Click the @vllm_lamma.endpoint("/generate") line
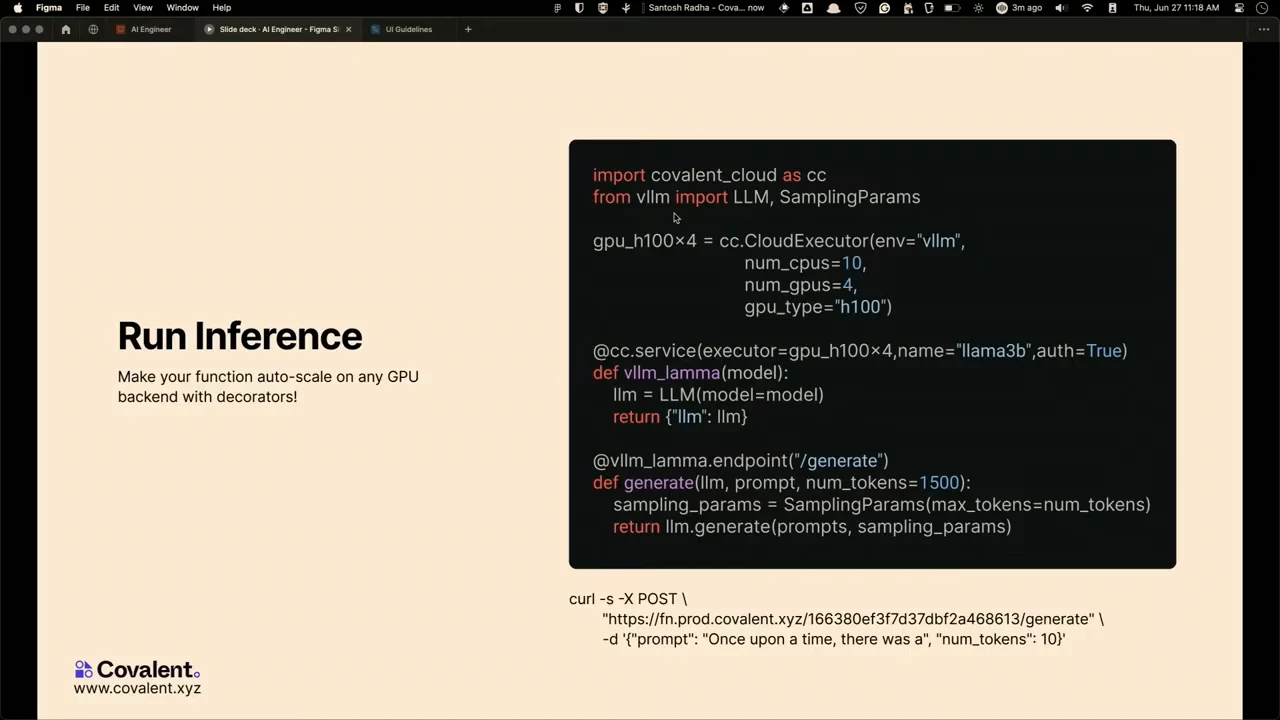Screen dimensions: 1280x720 741,461
